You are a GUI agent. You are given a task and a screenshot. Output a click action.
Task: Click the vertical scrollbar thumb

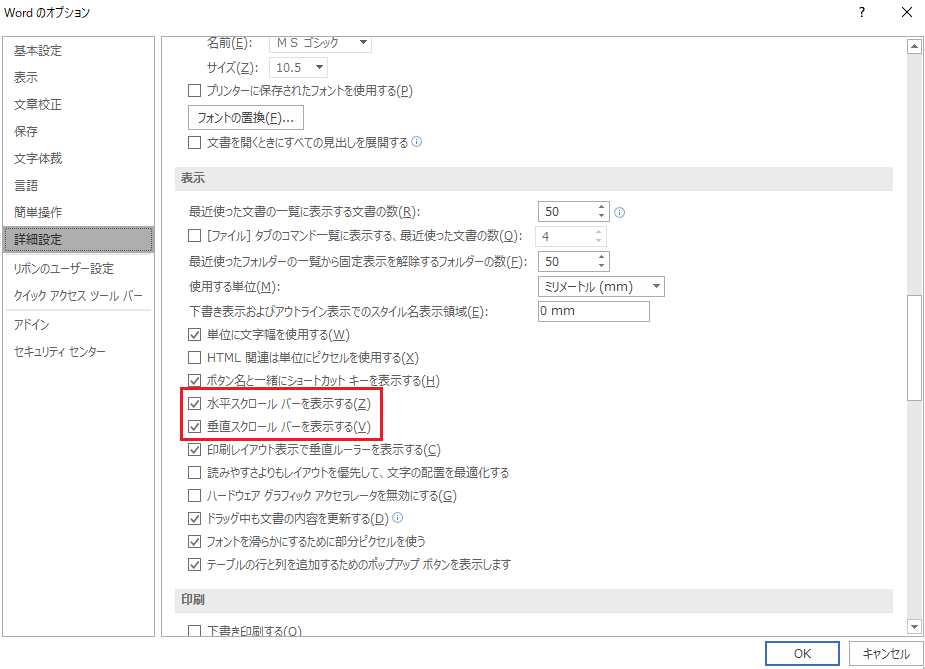(914, 348)
